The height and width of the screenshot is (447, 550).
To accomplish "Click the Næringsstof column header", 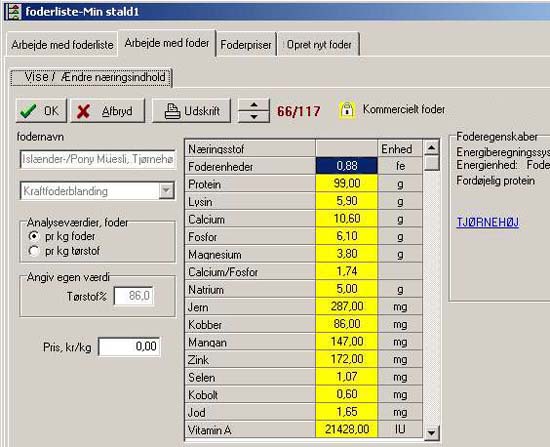I will 250,148.
